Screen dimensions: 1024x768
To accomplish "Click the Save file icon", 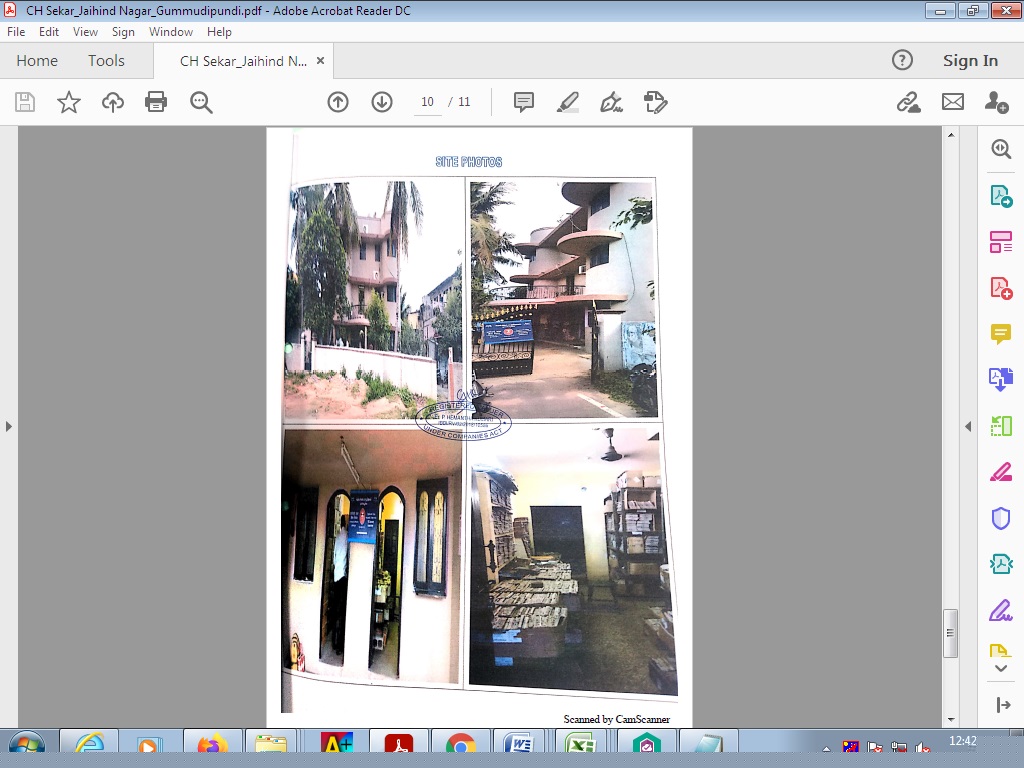I will pyautogui.click(x=25, y=102).
